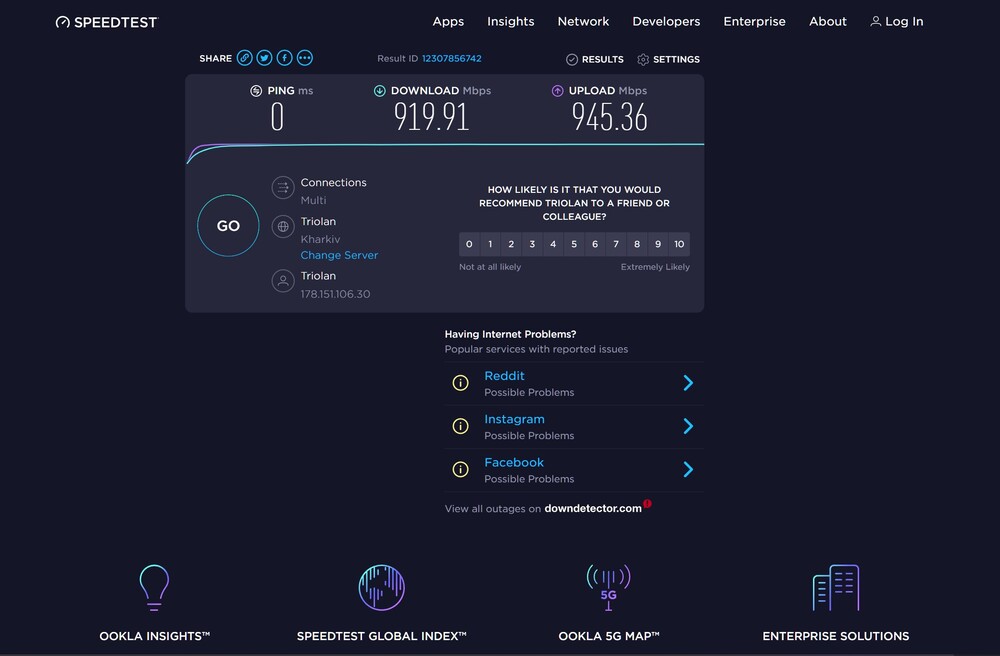Image resolution: width=1000 pixels, height=656 pixels.
Task: Click the Instagram info warning icon
Action: pos(460,426)
